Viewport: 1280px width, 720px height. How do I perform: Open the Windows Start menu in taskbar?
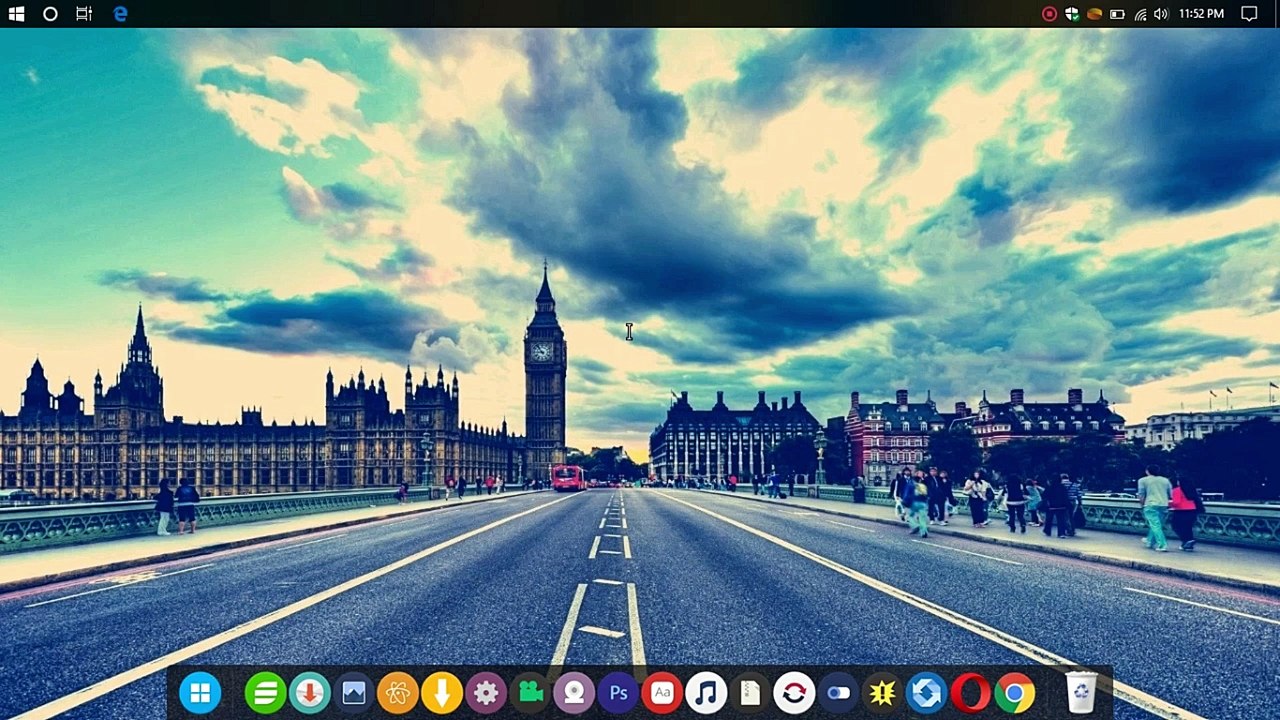[x=16, y=14]
